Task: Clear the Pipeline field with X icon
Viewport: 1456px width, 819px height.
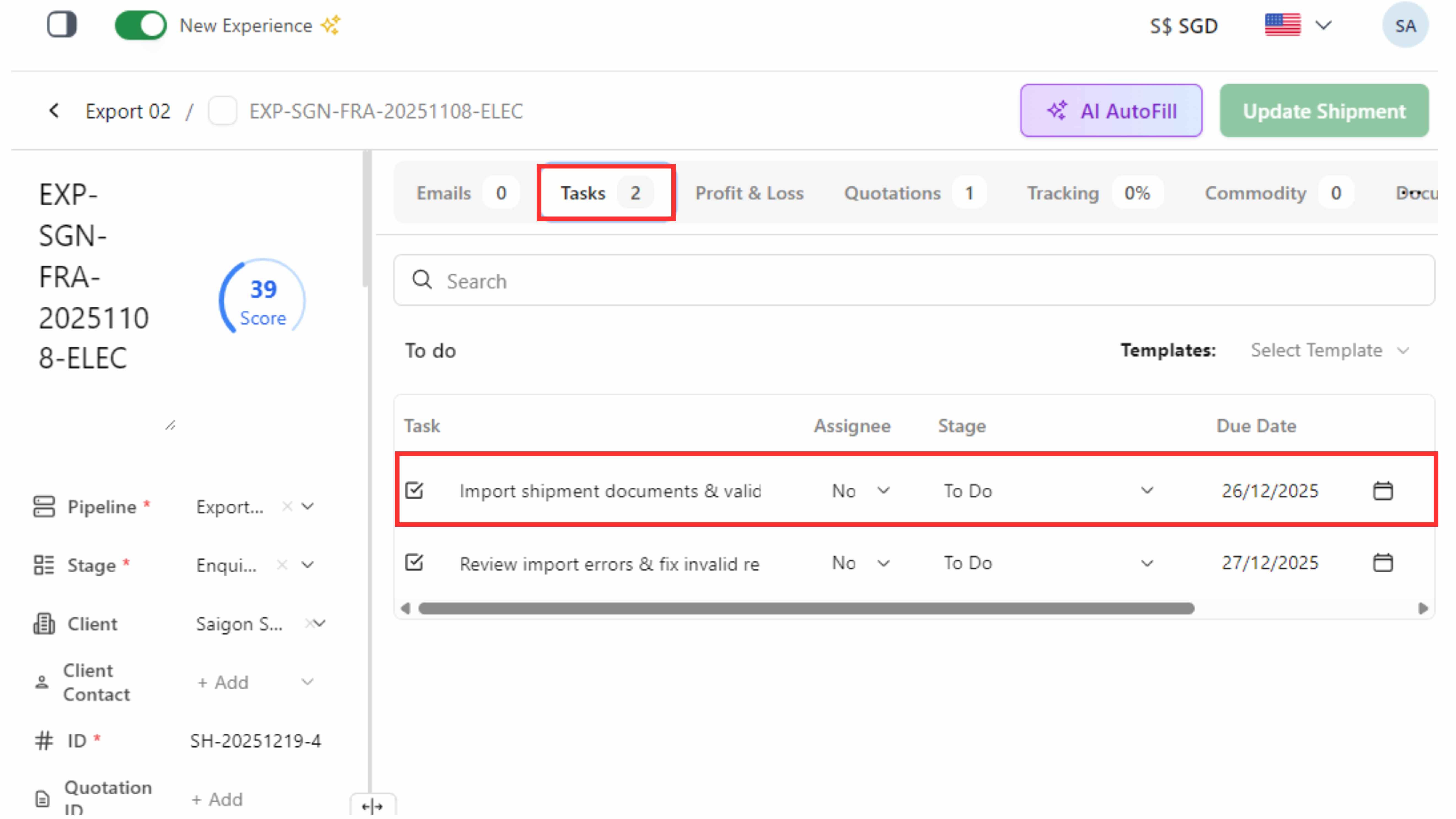Action: [287, 507]
